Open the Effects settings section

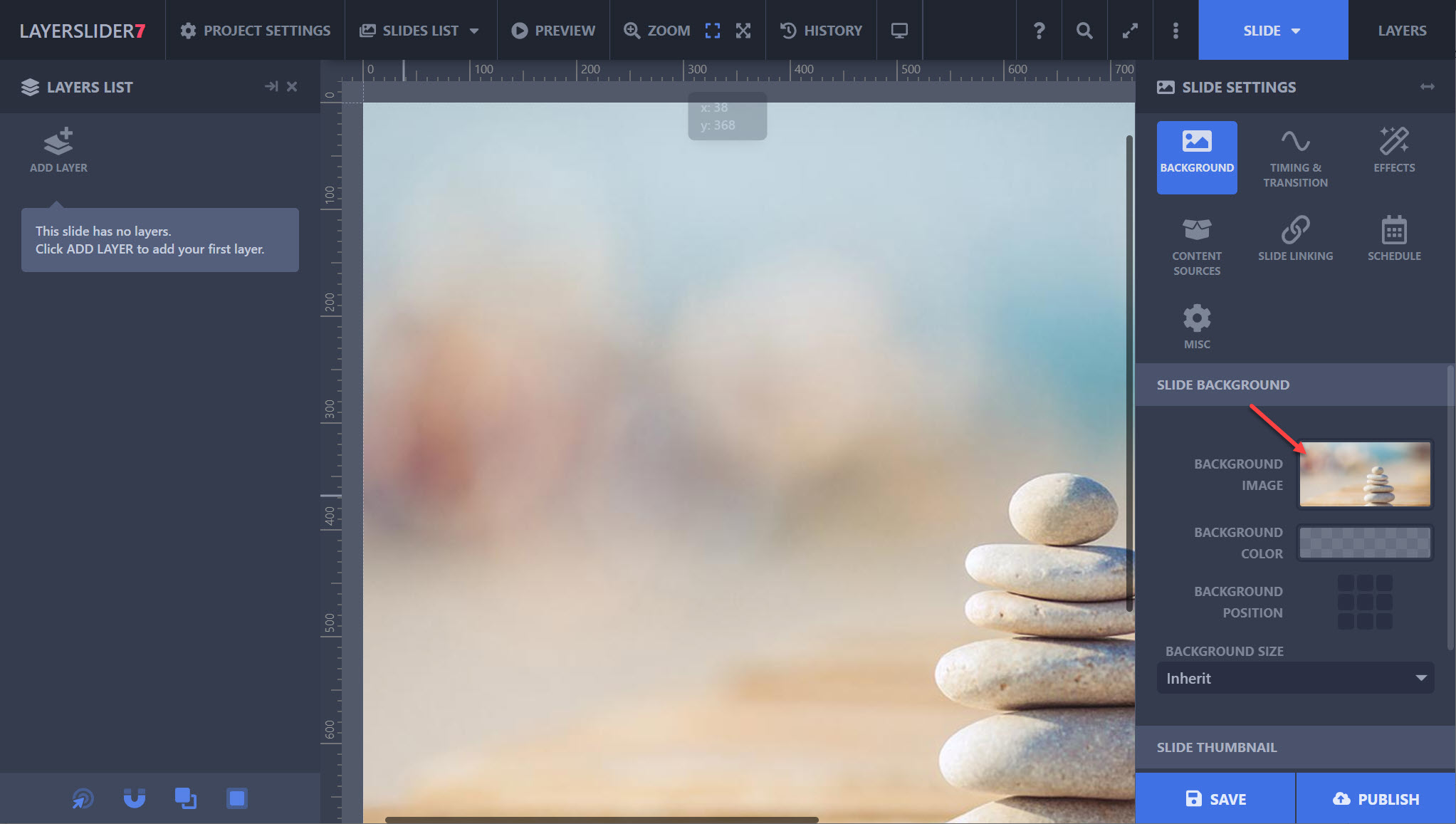coord(1393,150)
